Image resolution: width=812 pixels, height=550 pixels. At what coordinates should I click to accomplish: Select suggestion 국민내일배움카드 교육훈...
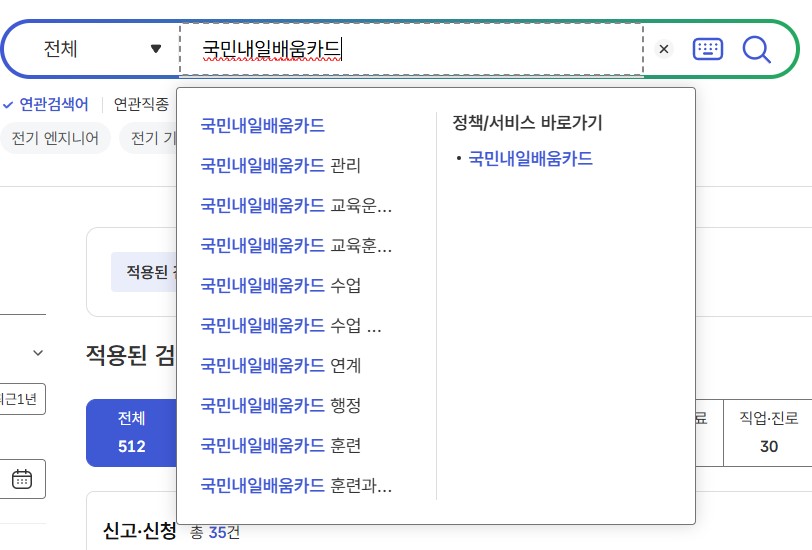tap(296, 245)
